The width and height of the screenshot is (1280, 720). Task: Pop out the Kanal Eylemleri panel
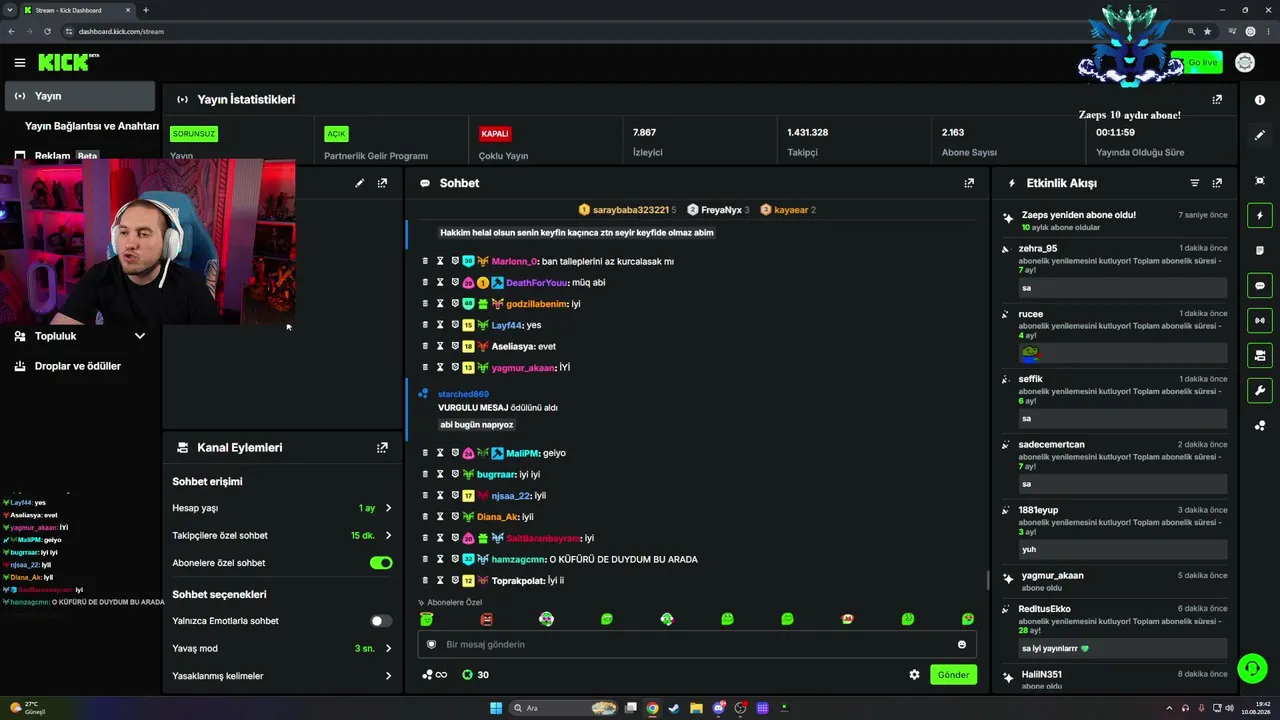click(382, 448)
